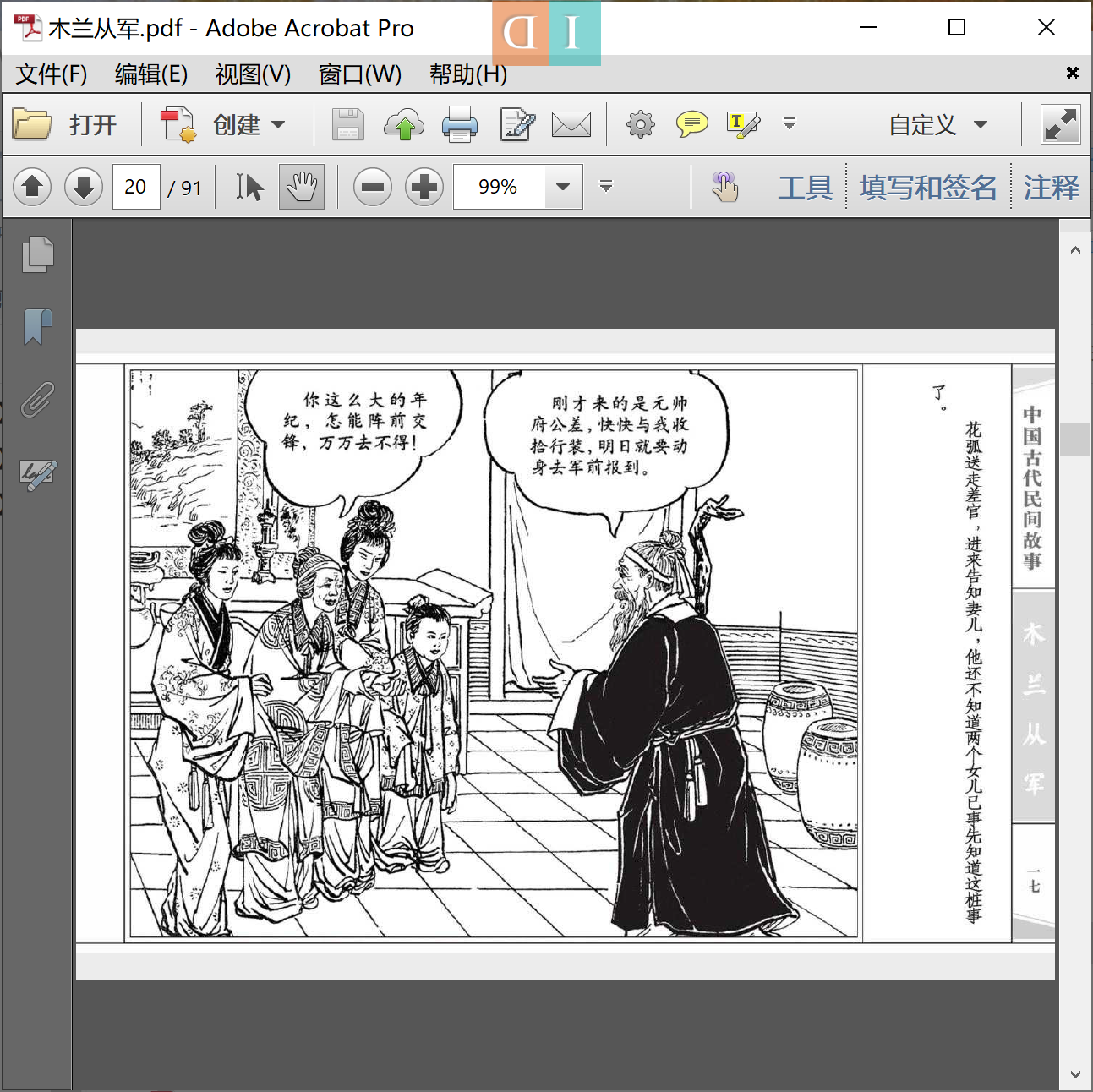Click the zoom percentage field 99%
Screen dimensions: 1093x1092
[x=499, y=187]
